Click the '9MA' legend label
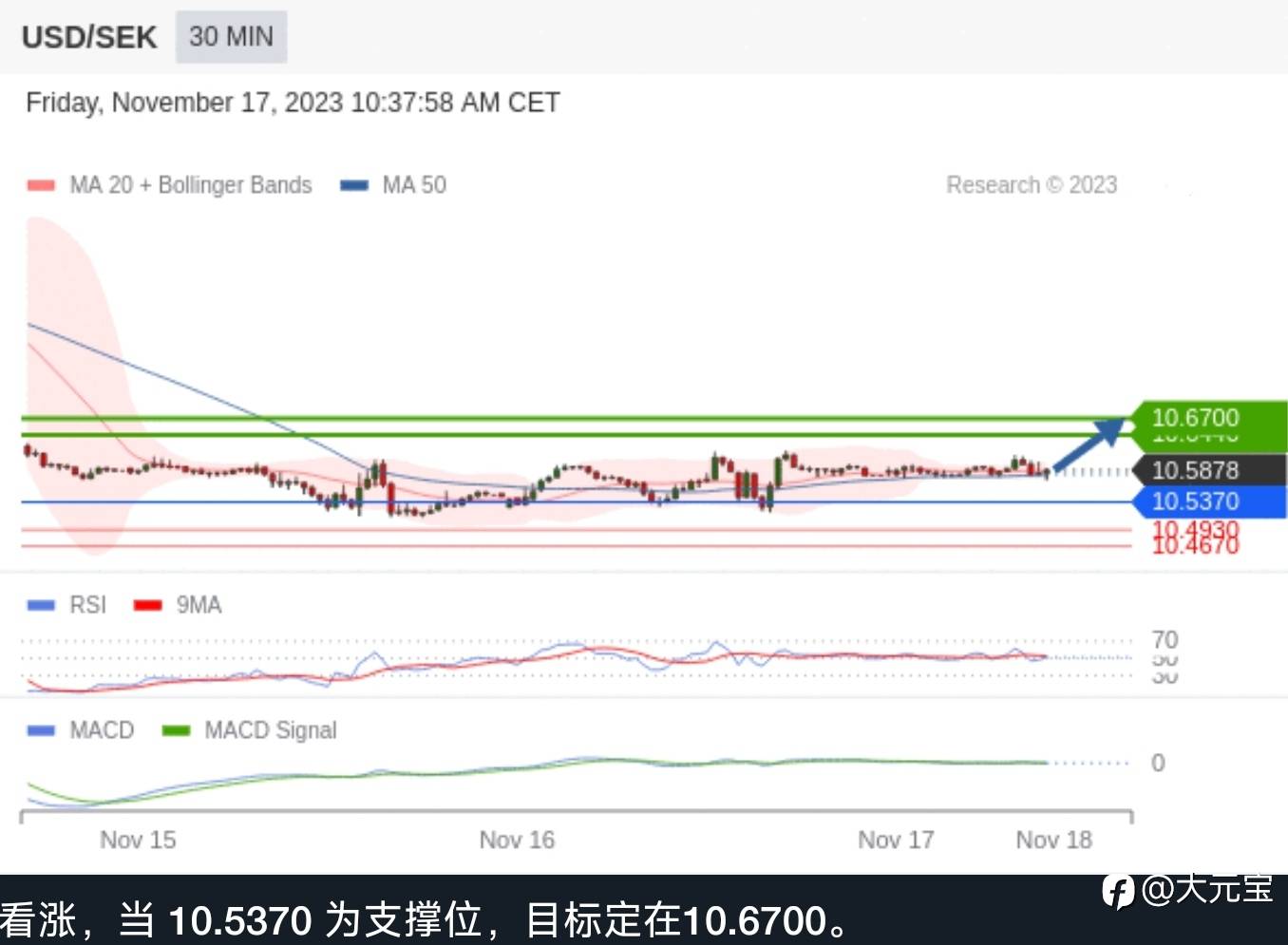The height and width of the screenshot is (945, 1288). [x=199, y=605]
